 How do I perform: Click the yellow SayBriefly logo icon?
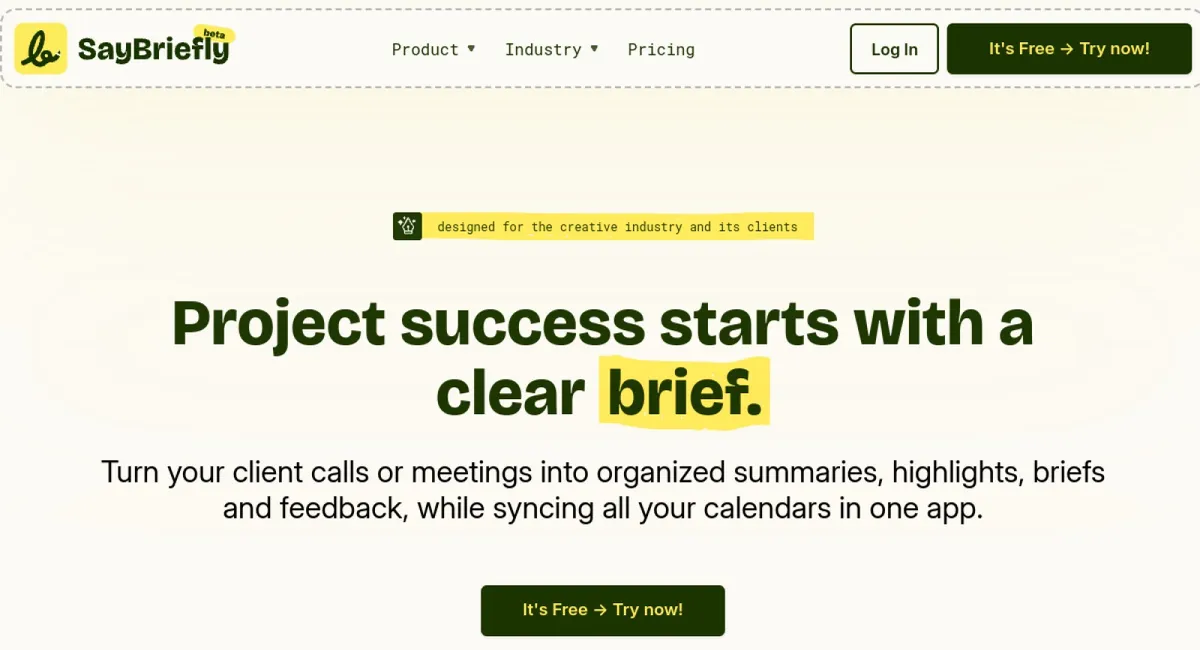pos(41,49)
